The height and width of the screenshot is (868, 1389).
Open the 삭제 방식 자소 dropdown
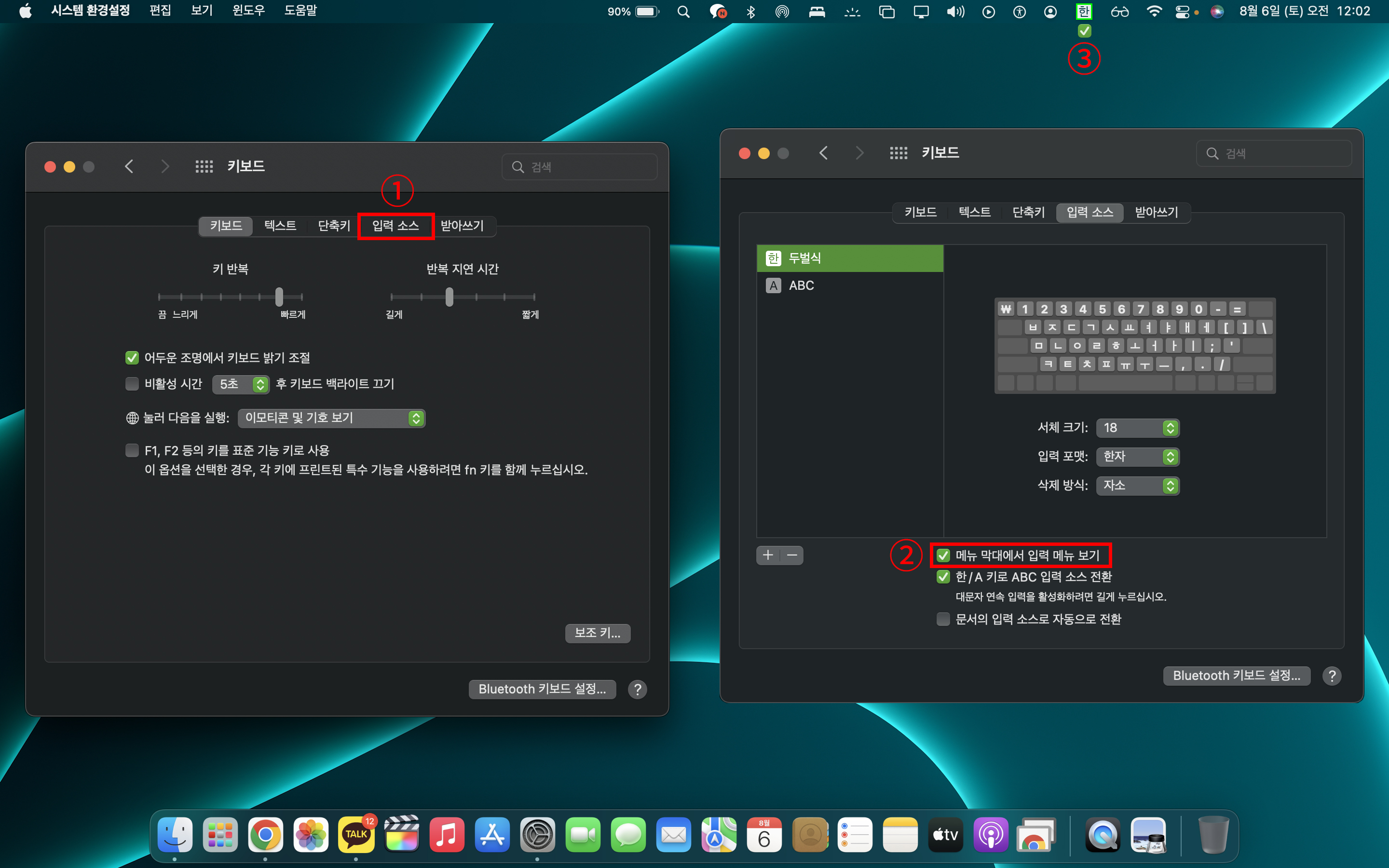click(x=1137, y=486)
